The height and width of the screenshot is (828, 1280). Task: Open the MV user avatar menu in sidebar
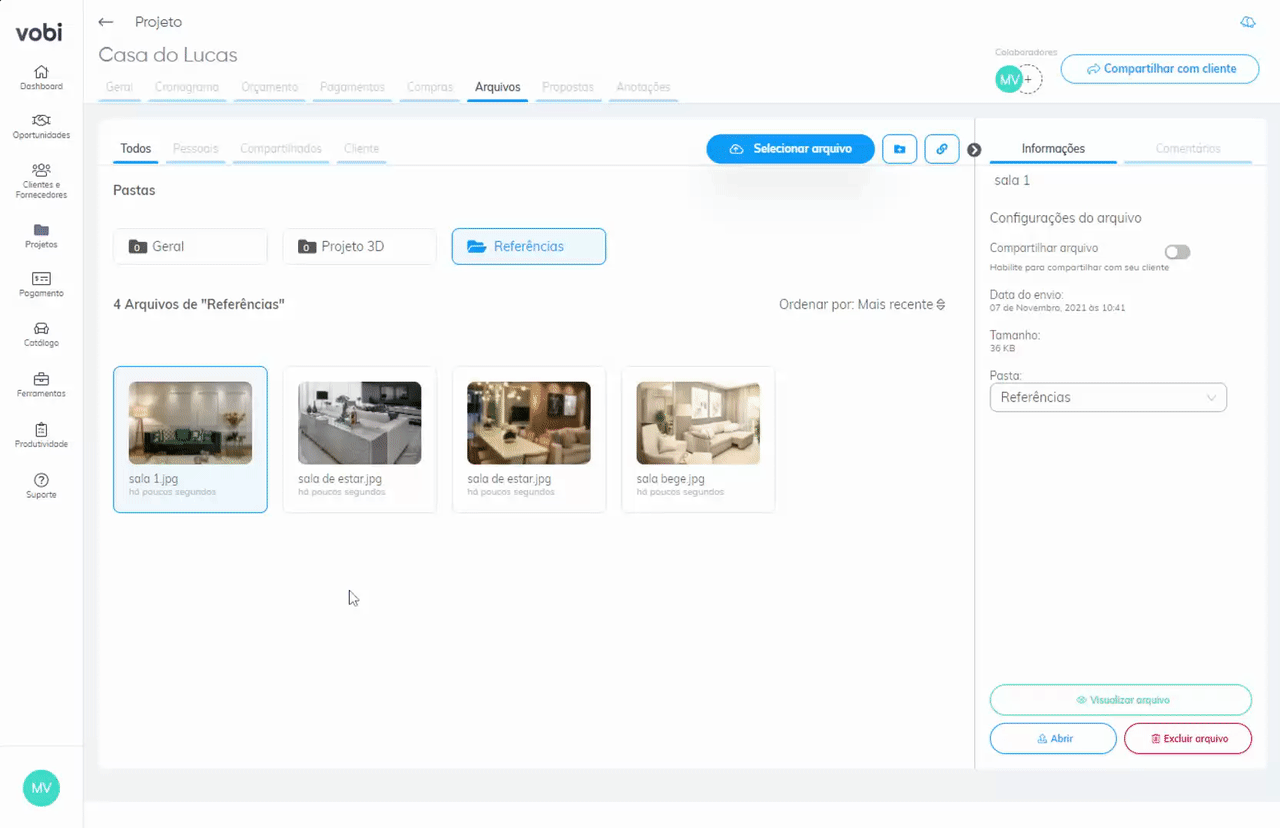[41, 788]
